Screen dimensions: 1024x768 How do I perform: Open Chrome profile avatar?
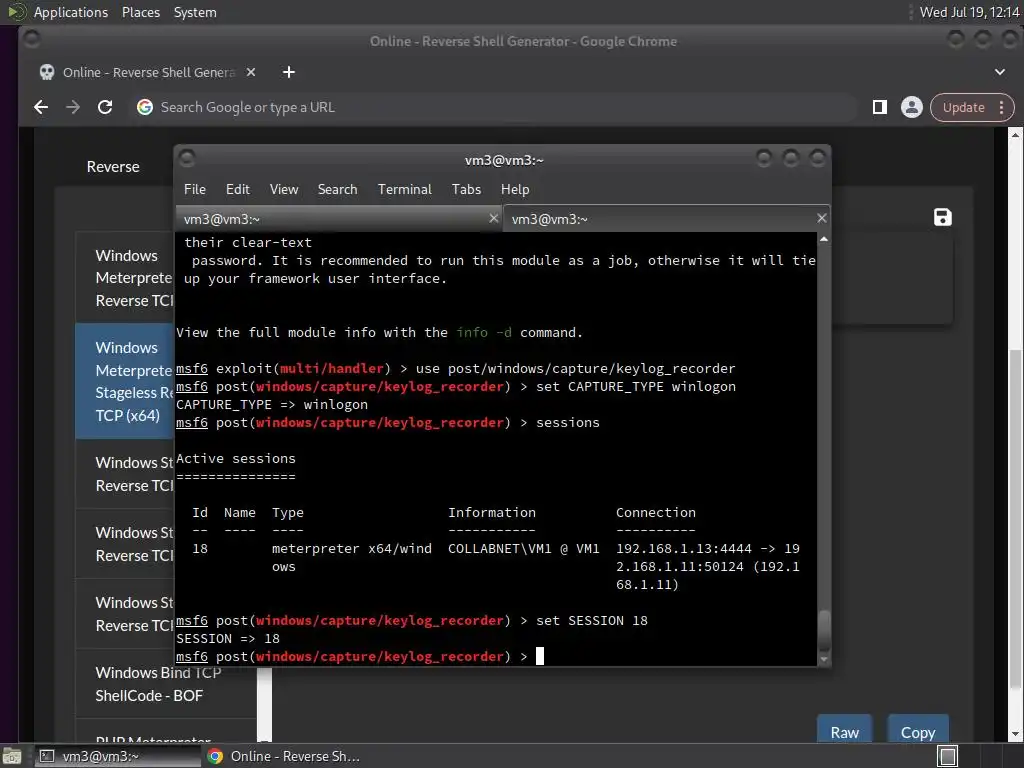[912, 107]
